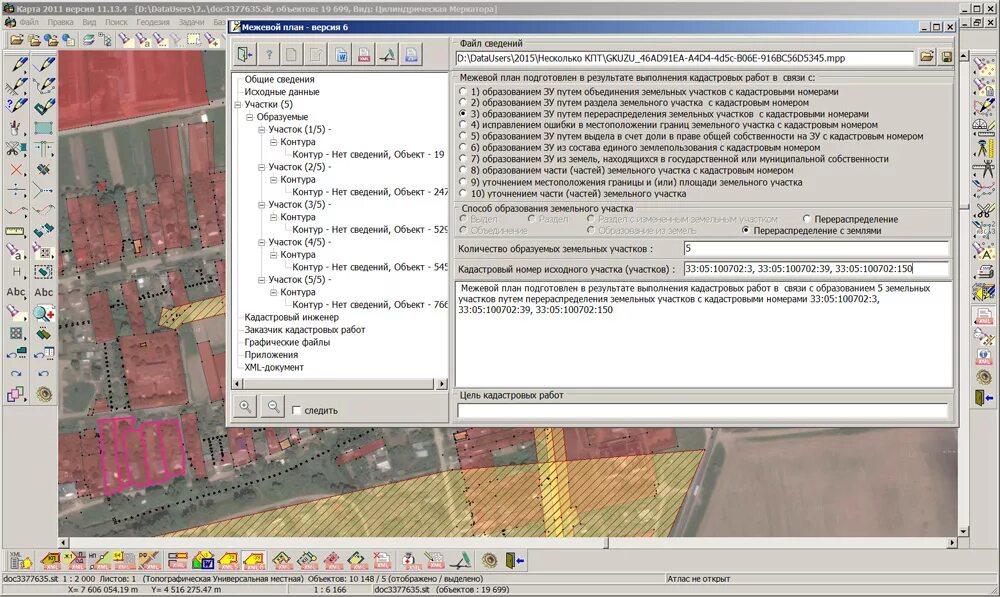Click the dashed selection rectangle icon in main toolbar

(x=194, y=40)
